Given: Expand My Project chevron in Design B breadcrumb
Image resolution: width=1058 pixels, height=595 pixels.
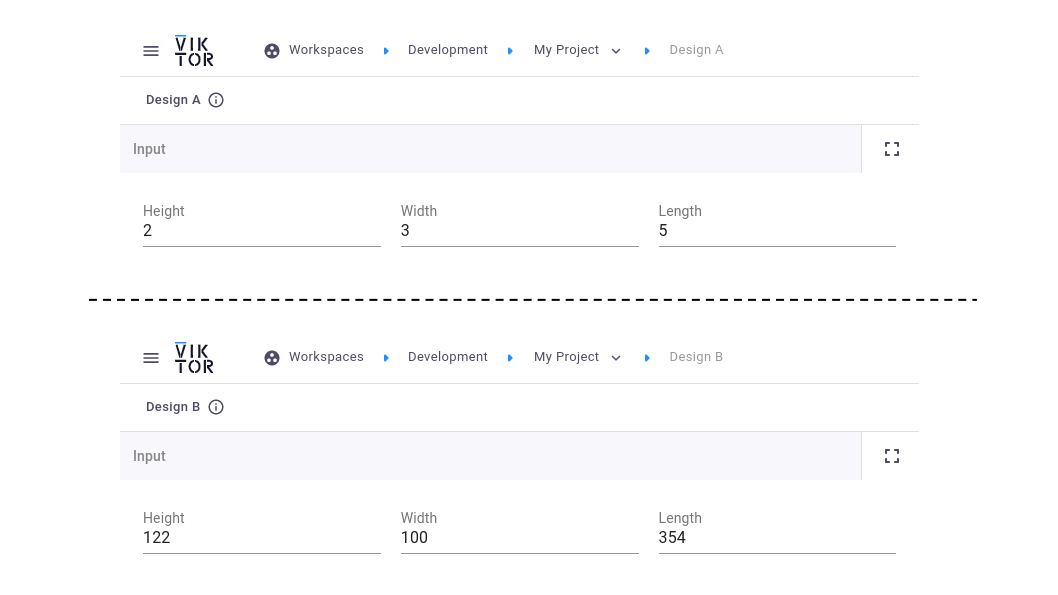Looking at the screenshot, I should point(616,358).
